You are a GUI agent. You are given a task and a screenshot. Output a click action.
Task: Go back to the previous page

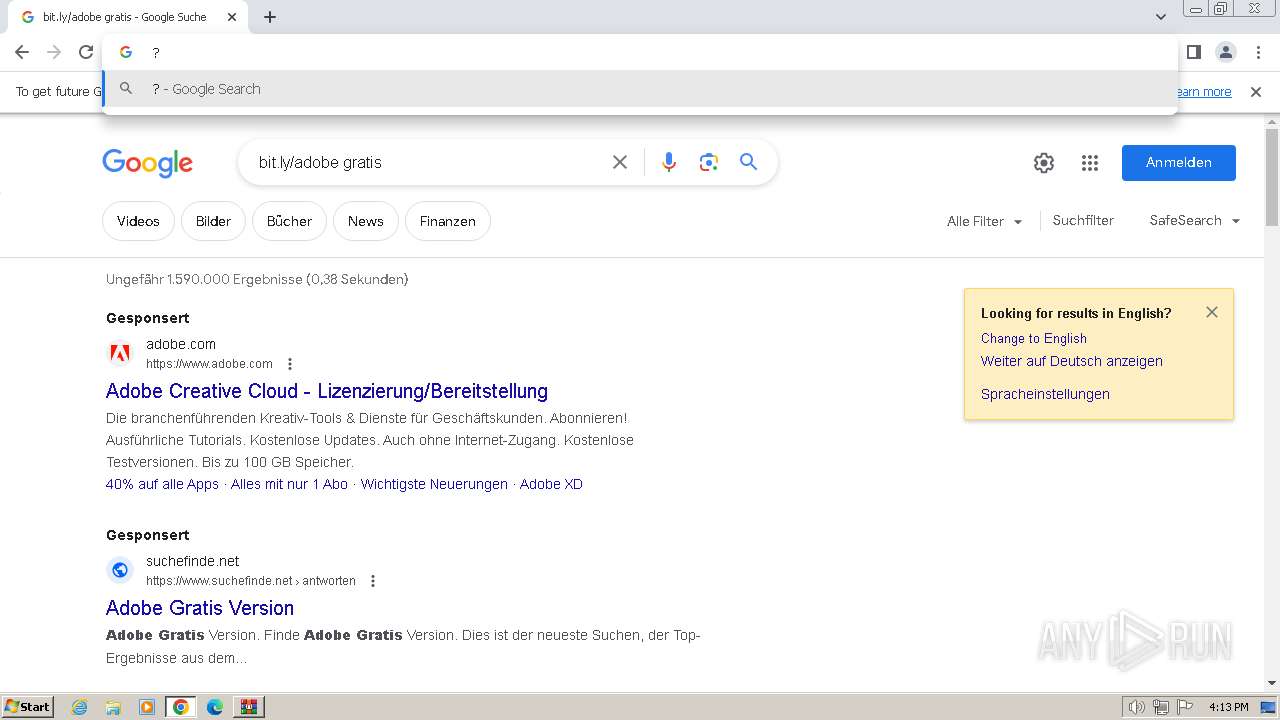click(x=22, y=52)
